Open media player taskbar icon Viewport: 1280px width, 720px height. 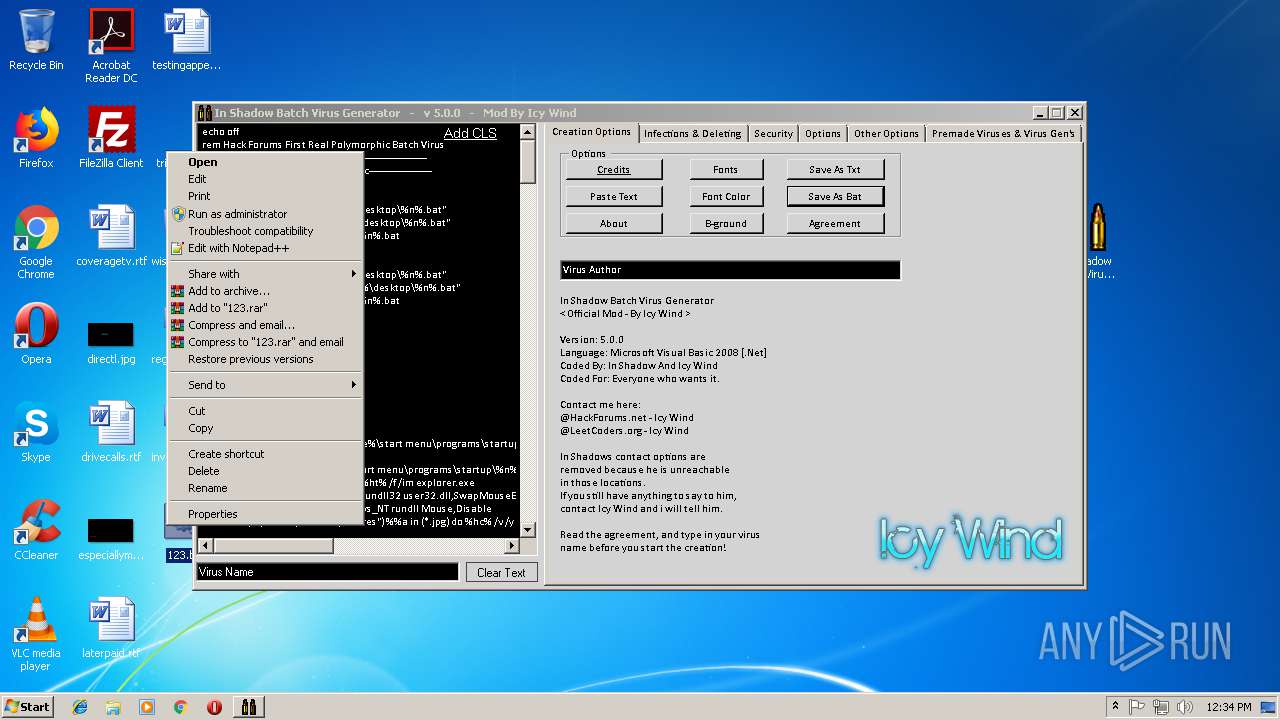tap(147, 707)
